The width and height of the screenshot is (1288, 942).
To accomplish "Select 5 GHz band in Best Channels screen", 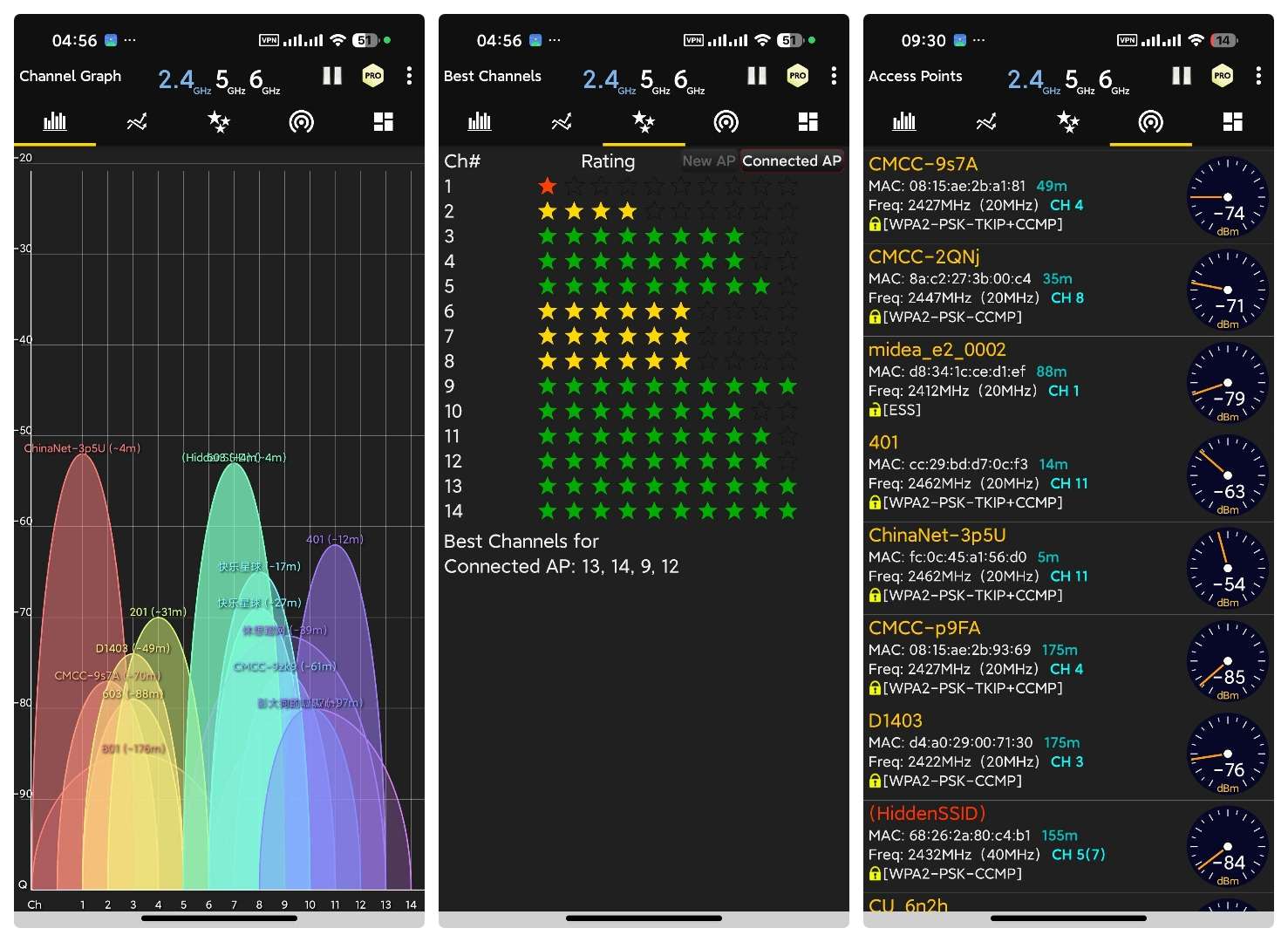I will (654, 80).
